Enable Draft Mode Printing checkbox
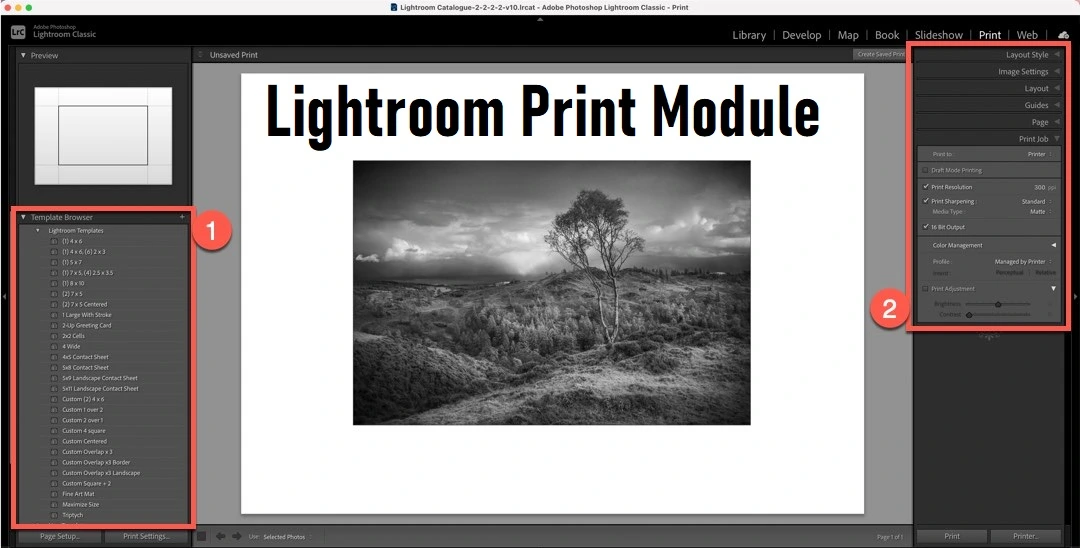Screen dimensions: 1080x548 point(926,170)
